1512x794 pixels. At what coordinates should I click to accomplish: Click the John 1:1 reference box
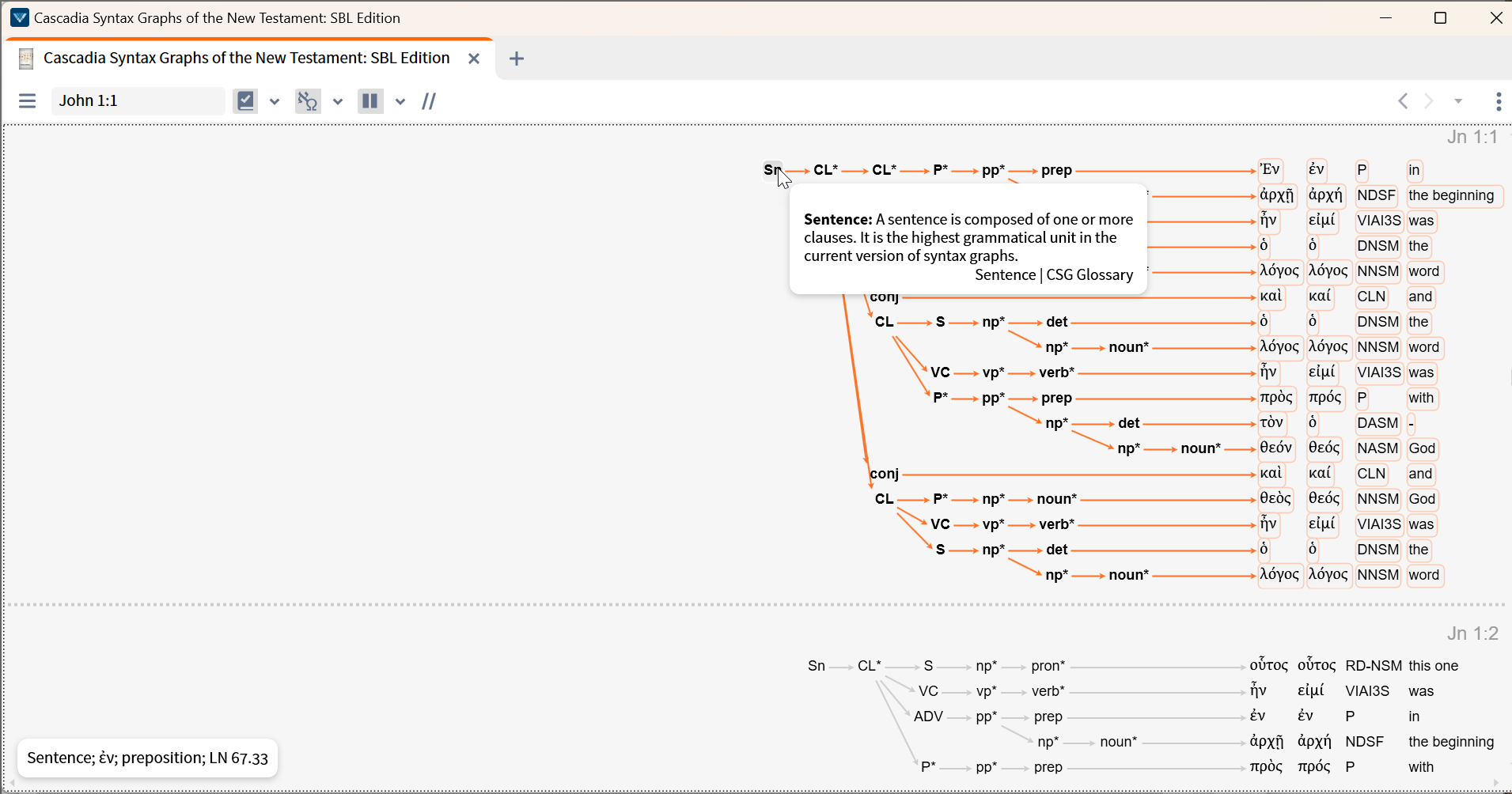coord(138,101)
